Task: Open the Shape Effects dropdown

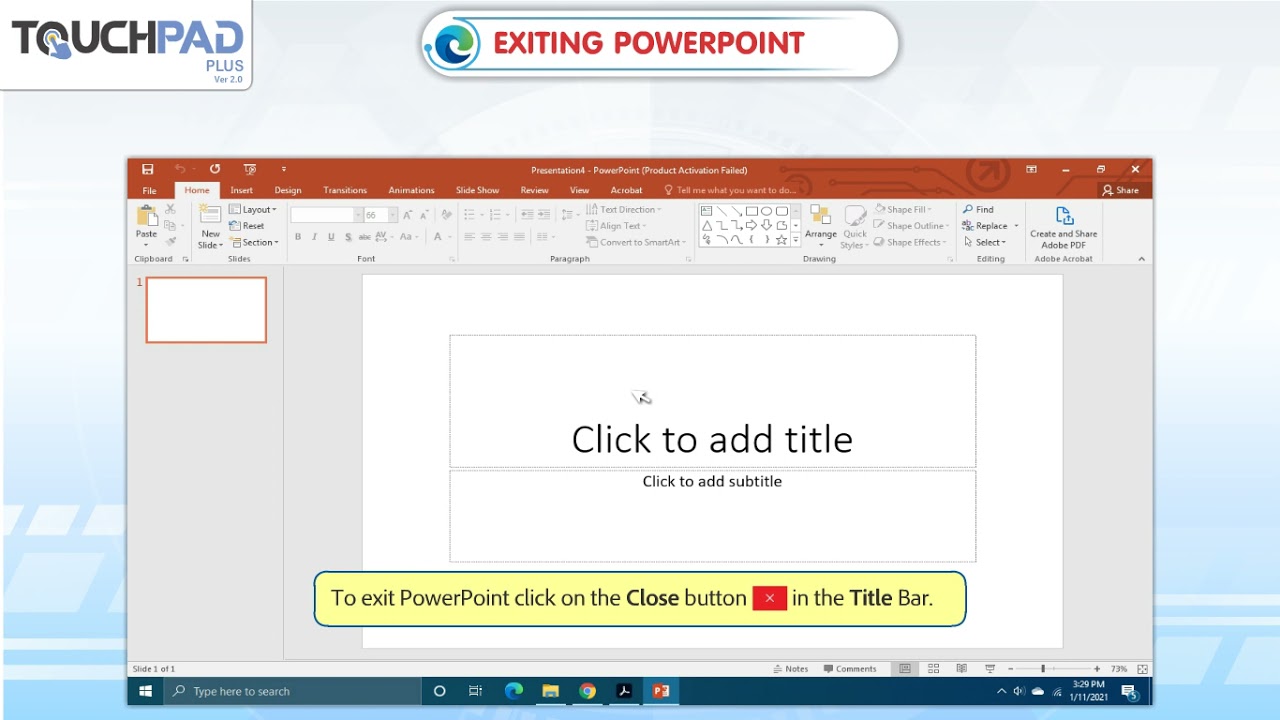Action: click(910, 242)
